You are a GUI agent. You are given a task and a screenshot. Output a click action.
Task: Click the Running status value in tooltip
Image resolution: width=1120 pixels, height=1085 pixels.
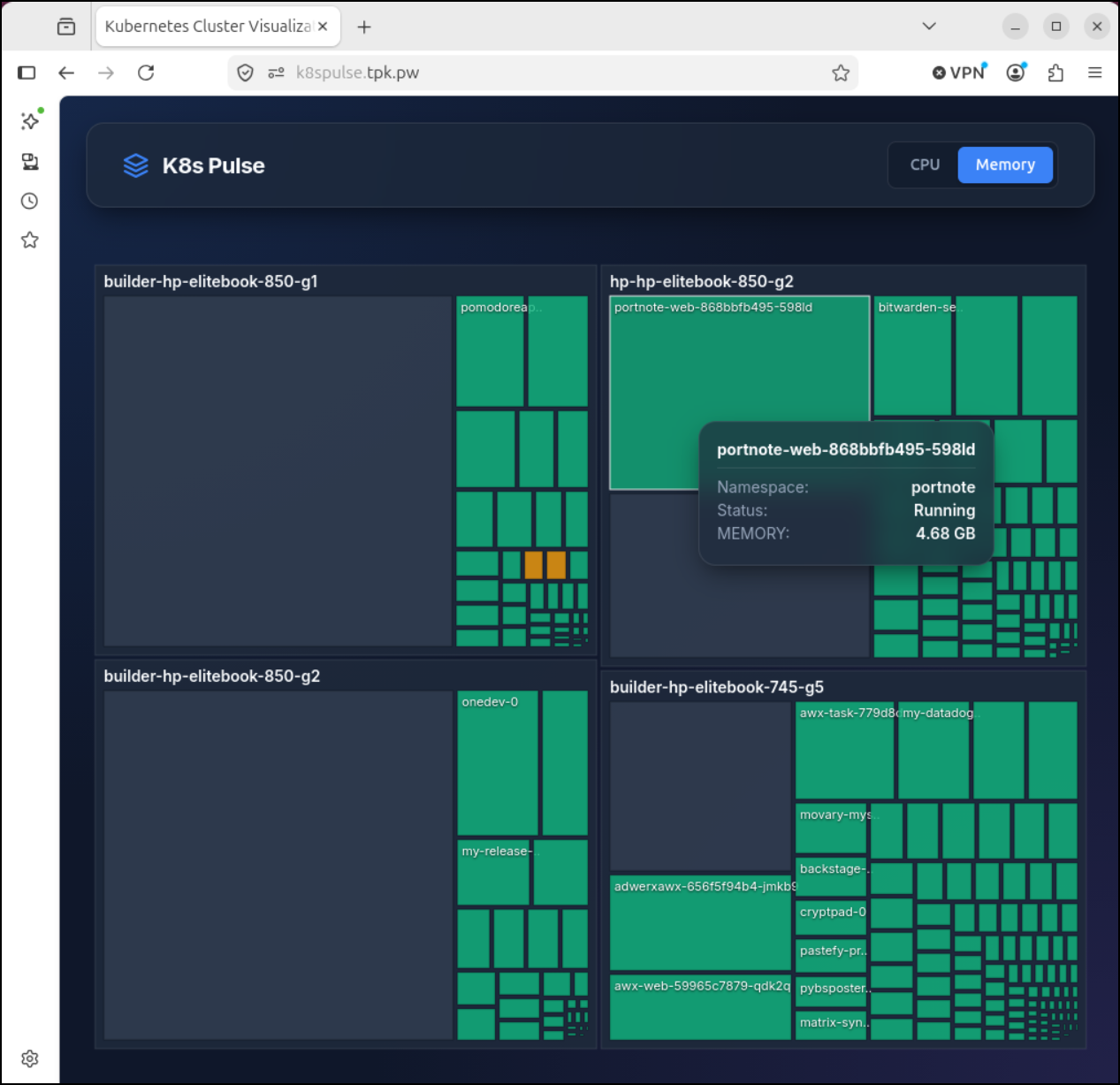click(x=944, y=510)
